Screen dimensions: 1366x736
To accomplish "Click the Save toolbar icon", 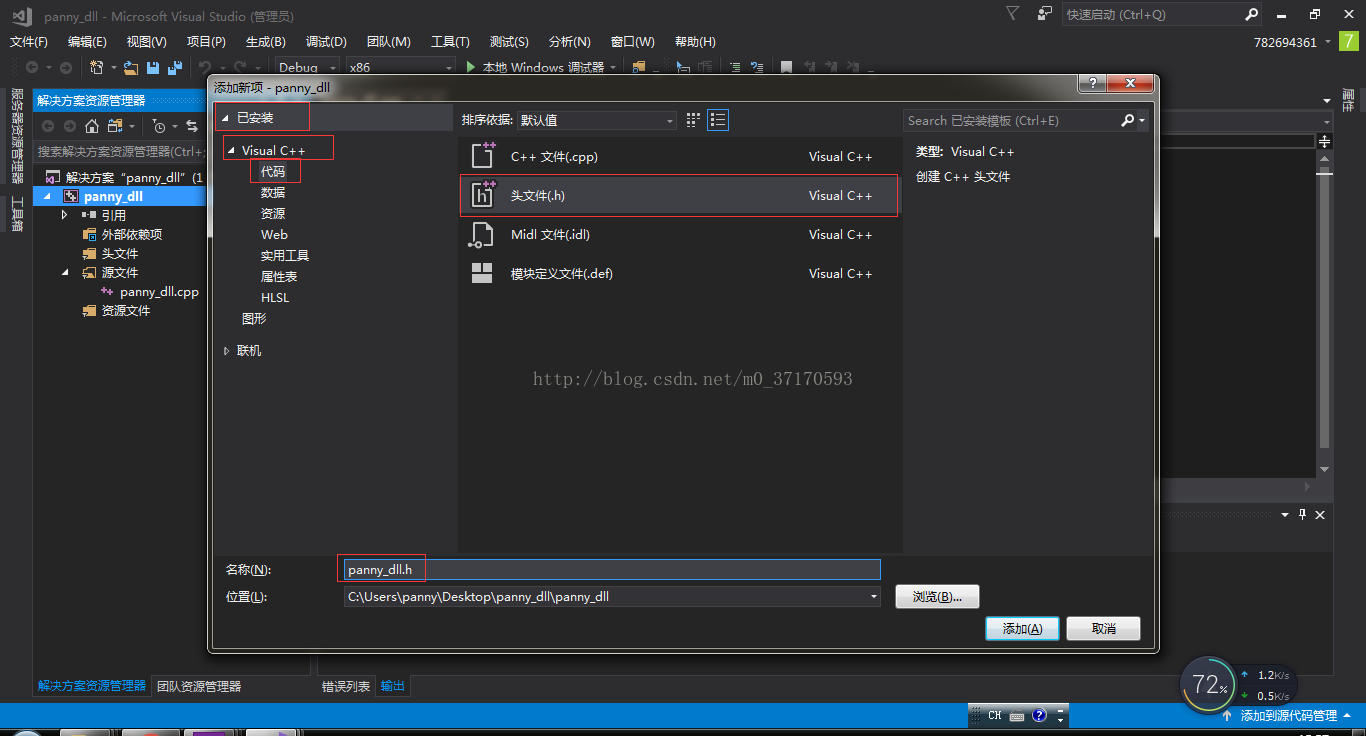I will 153,67.
